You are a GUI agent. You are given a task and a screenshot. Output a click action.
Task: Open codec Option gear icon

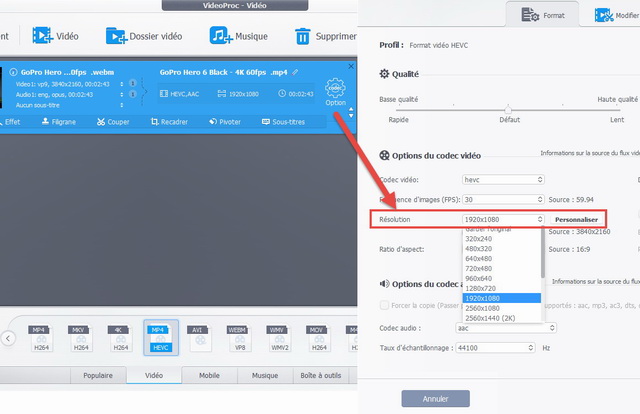pyautogui.click(x=336, y=92)
